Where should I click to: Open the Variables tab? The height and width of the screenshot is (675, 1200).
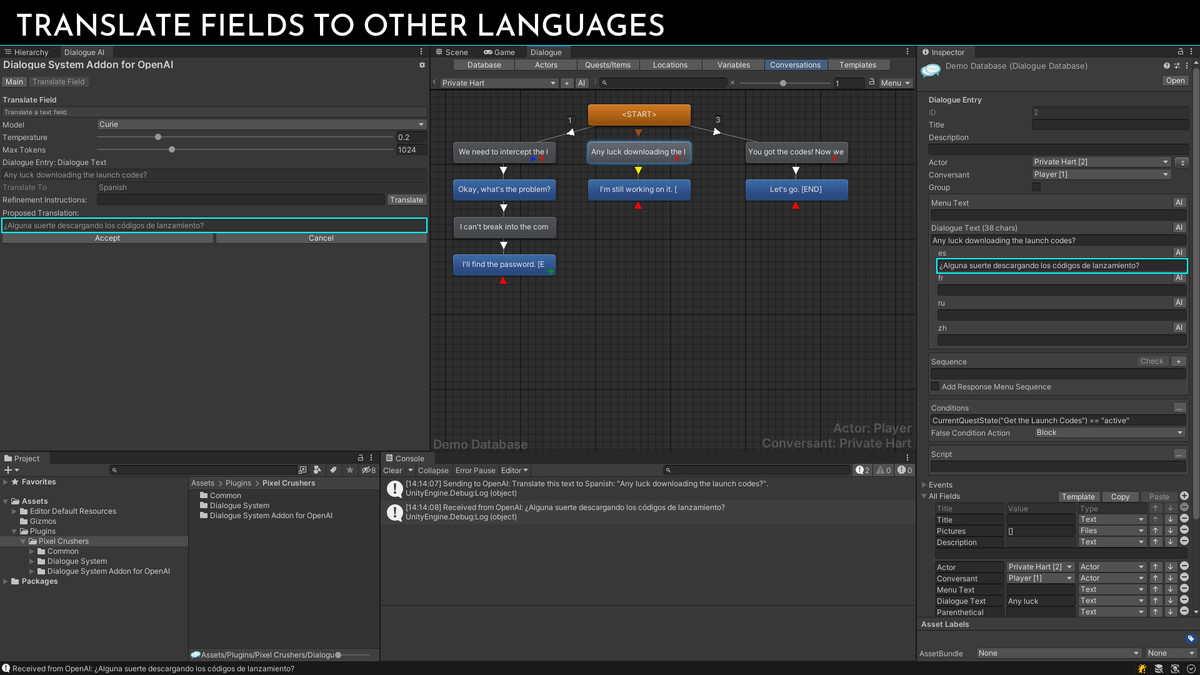pyautogui.click(x=733, y=65)
